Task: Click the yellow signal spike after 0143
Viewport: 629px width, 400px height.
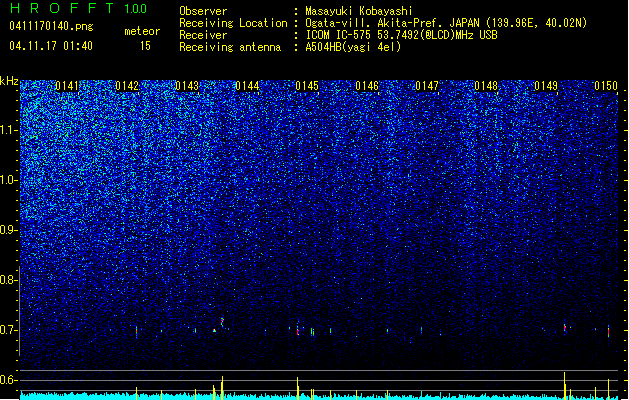Action: [222, 388]
